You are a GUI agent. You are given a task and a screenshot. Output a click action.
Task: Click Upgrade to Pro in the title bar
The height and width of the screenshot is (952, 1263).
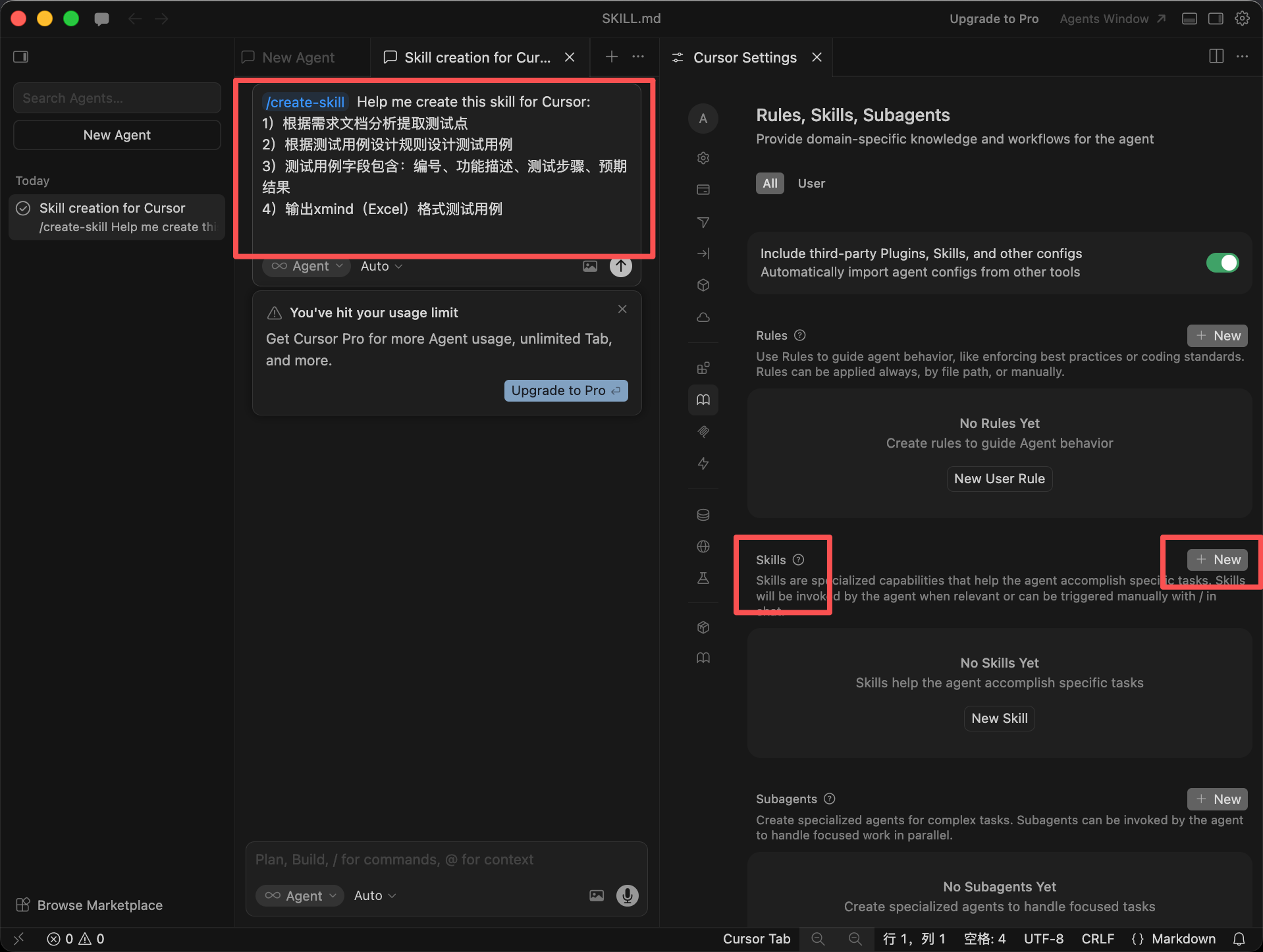[994, 19]
